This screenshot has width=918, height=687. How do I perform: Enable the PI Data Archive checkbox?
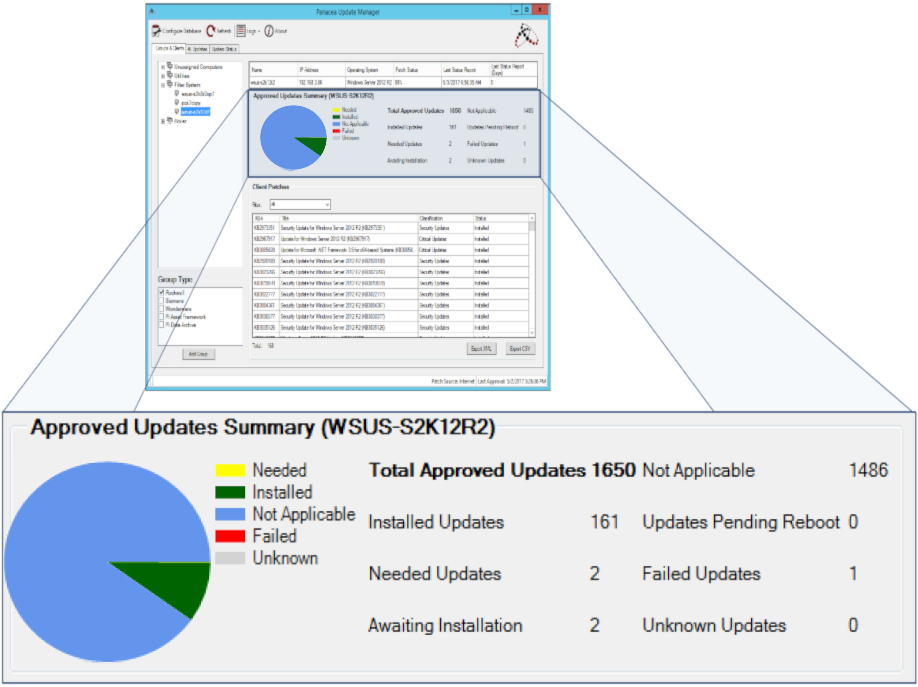click(162, 324)
